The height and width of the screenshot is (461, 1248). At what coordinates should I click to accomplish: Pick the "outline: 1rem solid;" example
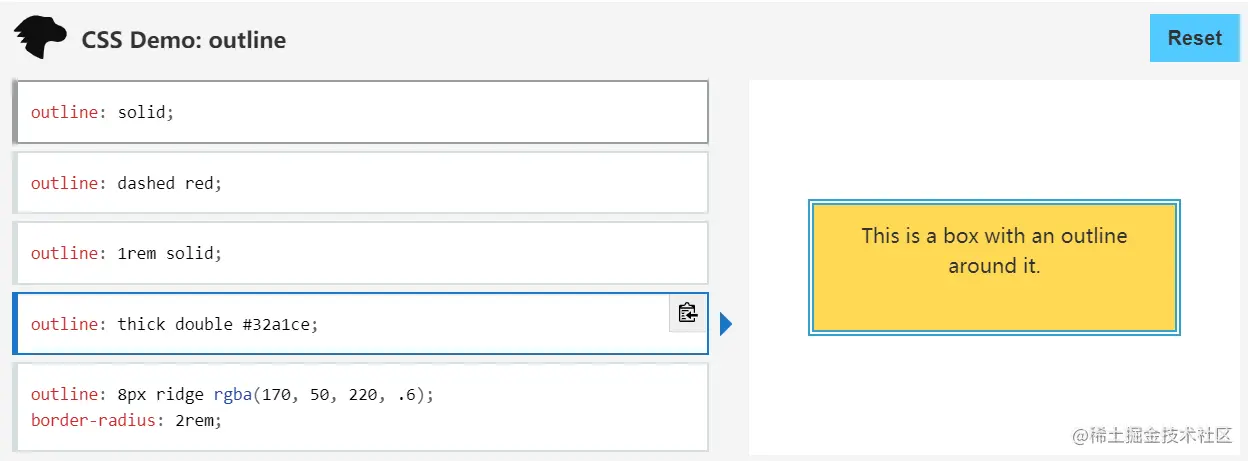[x=360, y=253]
